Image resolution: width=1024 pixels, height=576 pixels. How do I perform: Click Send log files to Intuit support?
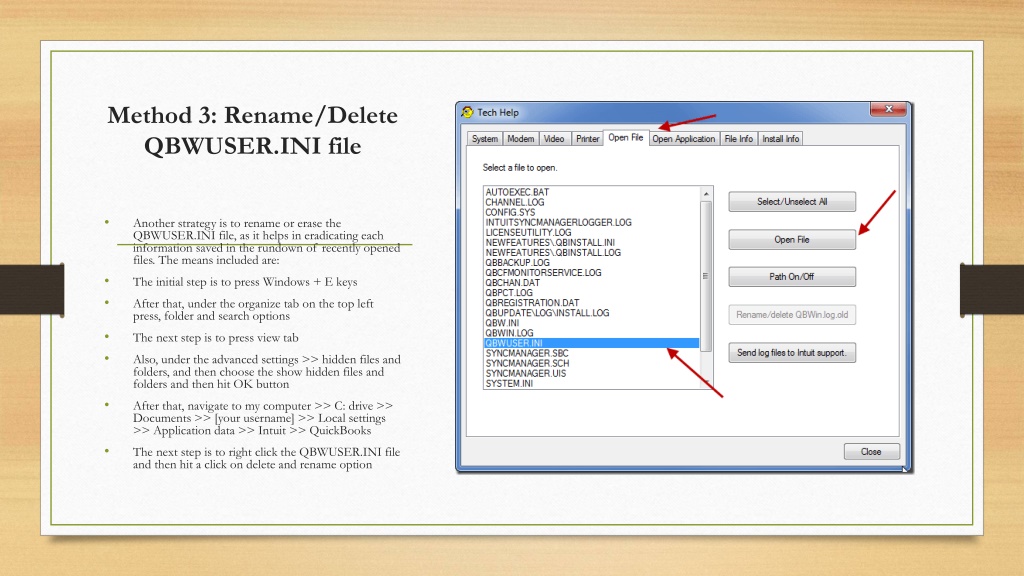coord(792,353)
